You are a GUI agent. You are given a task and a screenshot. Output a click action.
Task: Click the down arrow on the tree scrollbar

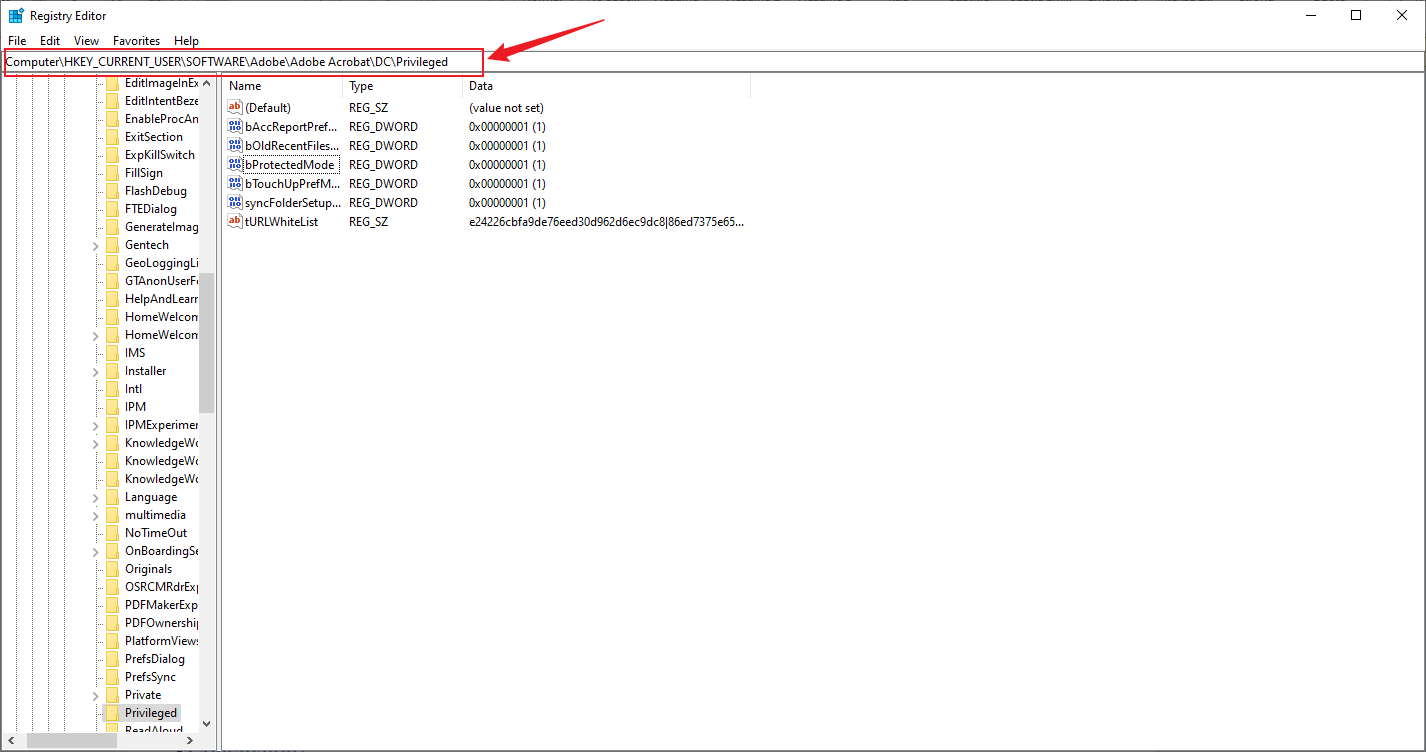click(x=207, y=723)
